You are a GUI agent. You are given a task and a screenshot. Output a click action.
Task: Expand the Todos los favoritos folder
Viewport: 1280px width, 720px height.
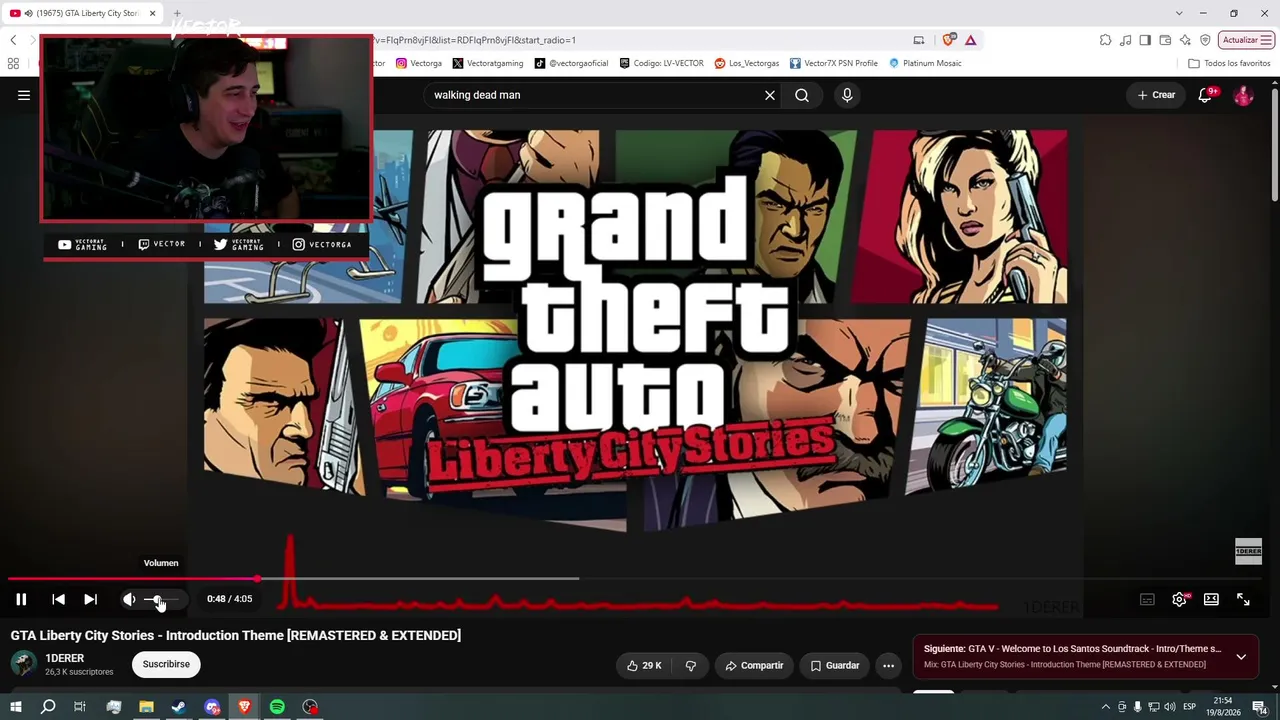pos(1229,63)
